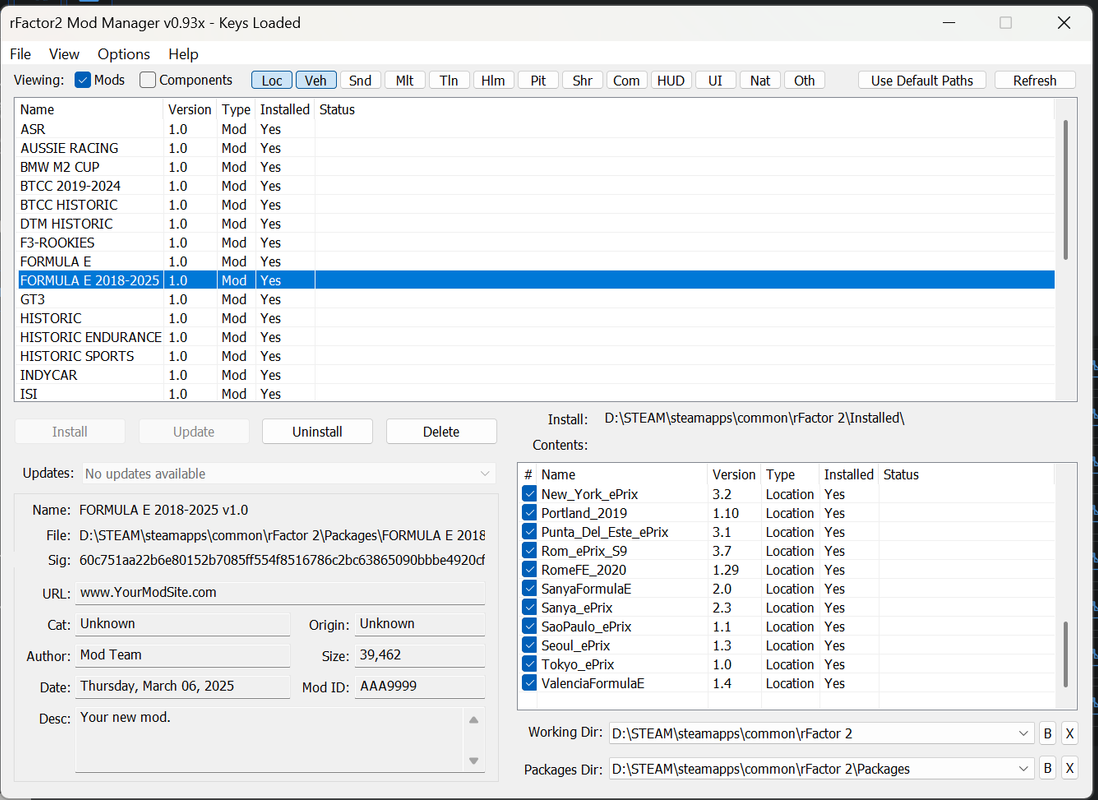Select the ASR mod row
Image resolution: width=1098 pixels, height=800 pixels.
coord(536,129)
